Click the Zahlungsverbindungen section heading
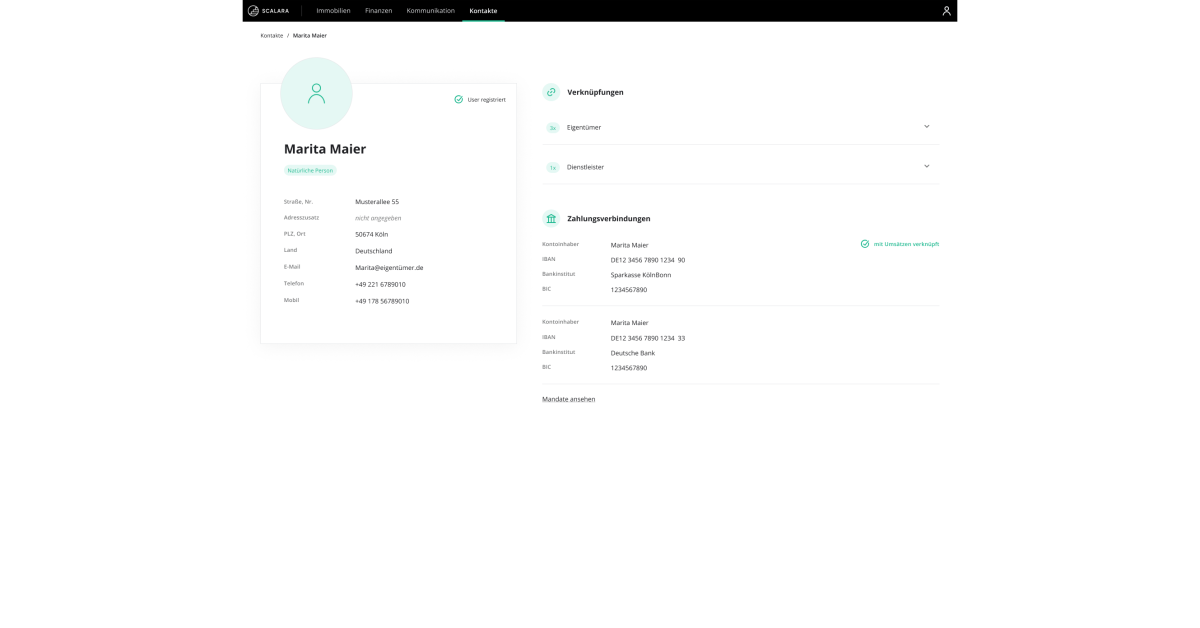 609,219
